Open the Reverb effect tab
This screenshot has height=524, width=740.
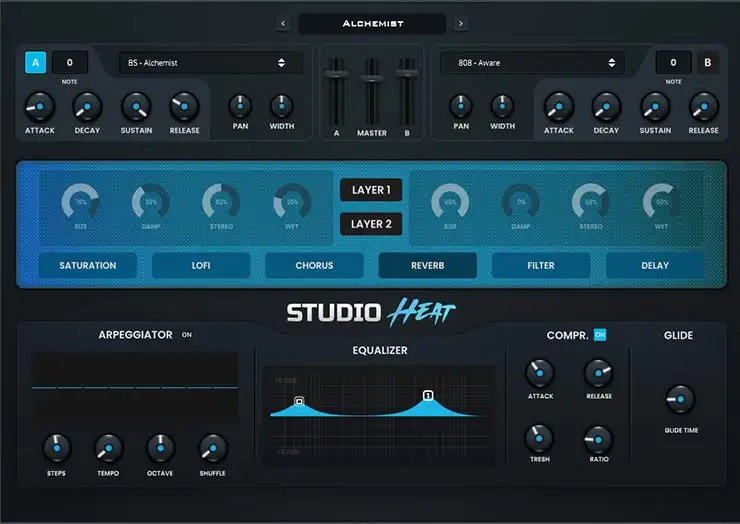pyautogui.click(x=428, y=265)
